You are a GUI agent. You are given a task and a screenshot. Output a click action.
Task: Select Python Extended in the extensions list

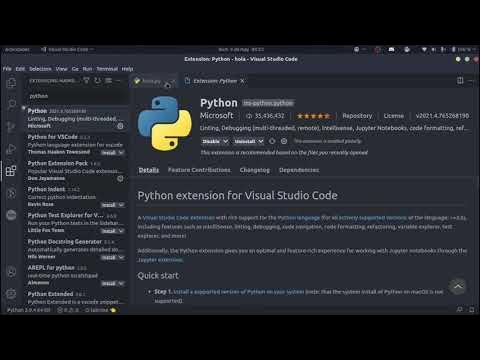coord(76,298)
